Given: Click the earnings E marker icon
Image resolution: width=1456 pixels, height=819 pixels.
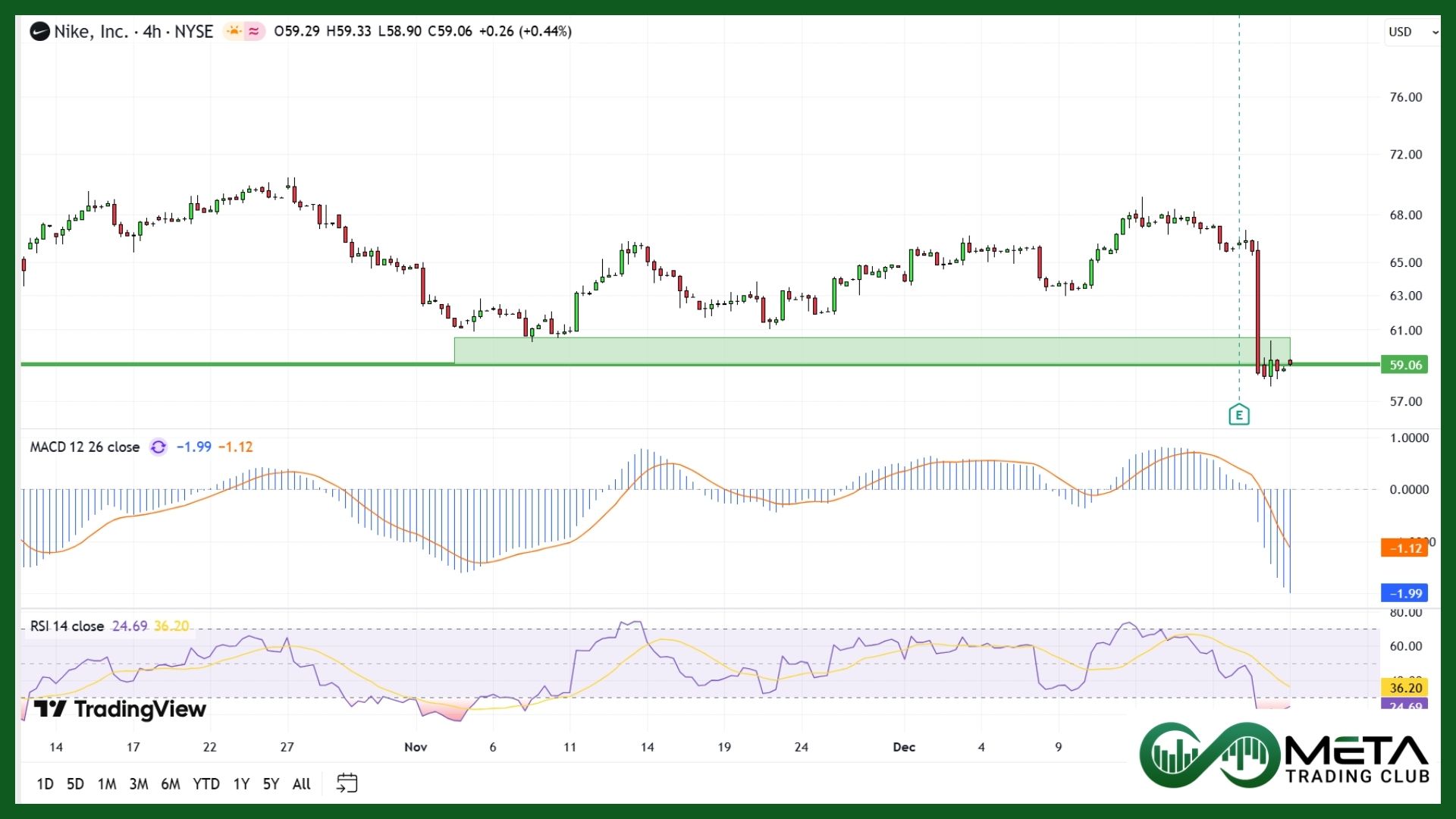Looking at the screenshot, I should click(x=1238, y=415).
